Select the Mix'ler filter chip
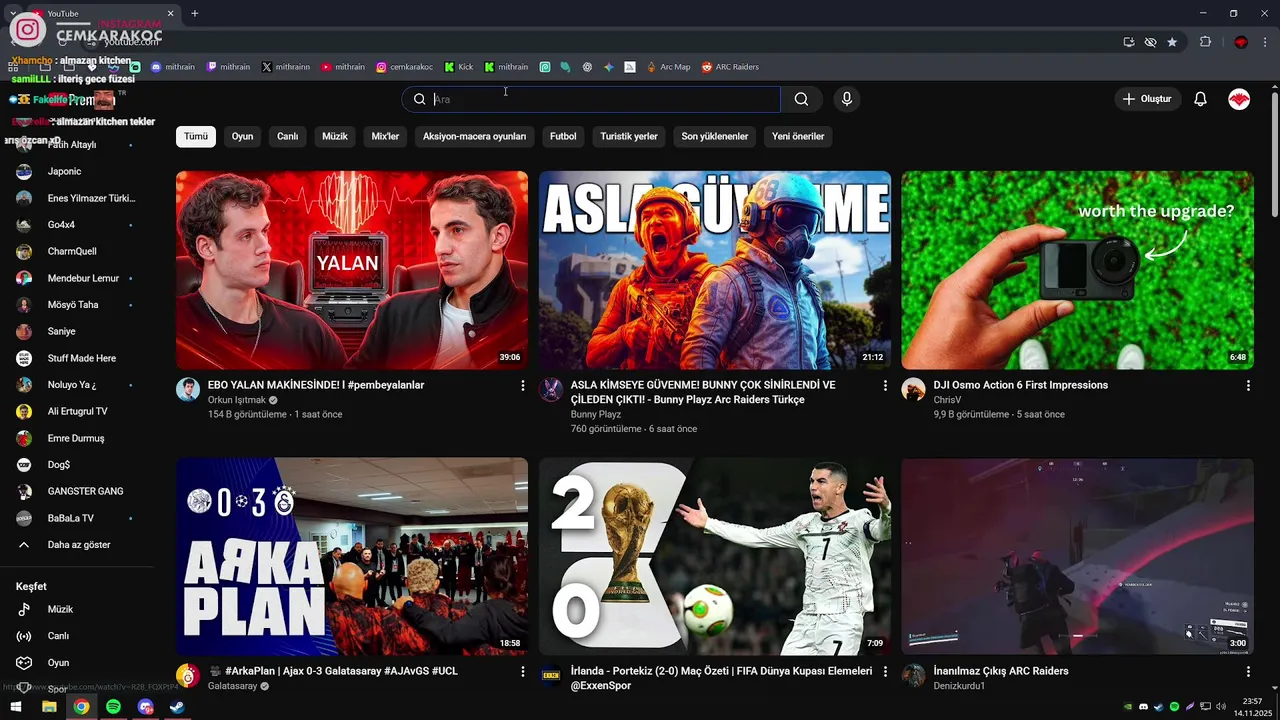1280x720 pixels. (385, 136)
